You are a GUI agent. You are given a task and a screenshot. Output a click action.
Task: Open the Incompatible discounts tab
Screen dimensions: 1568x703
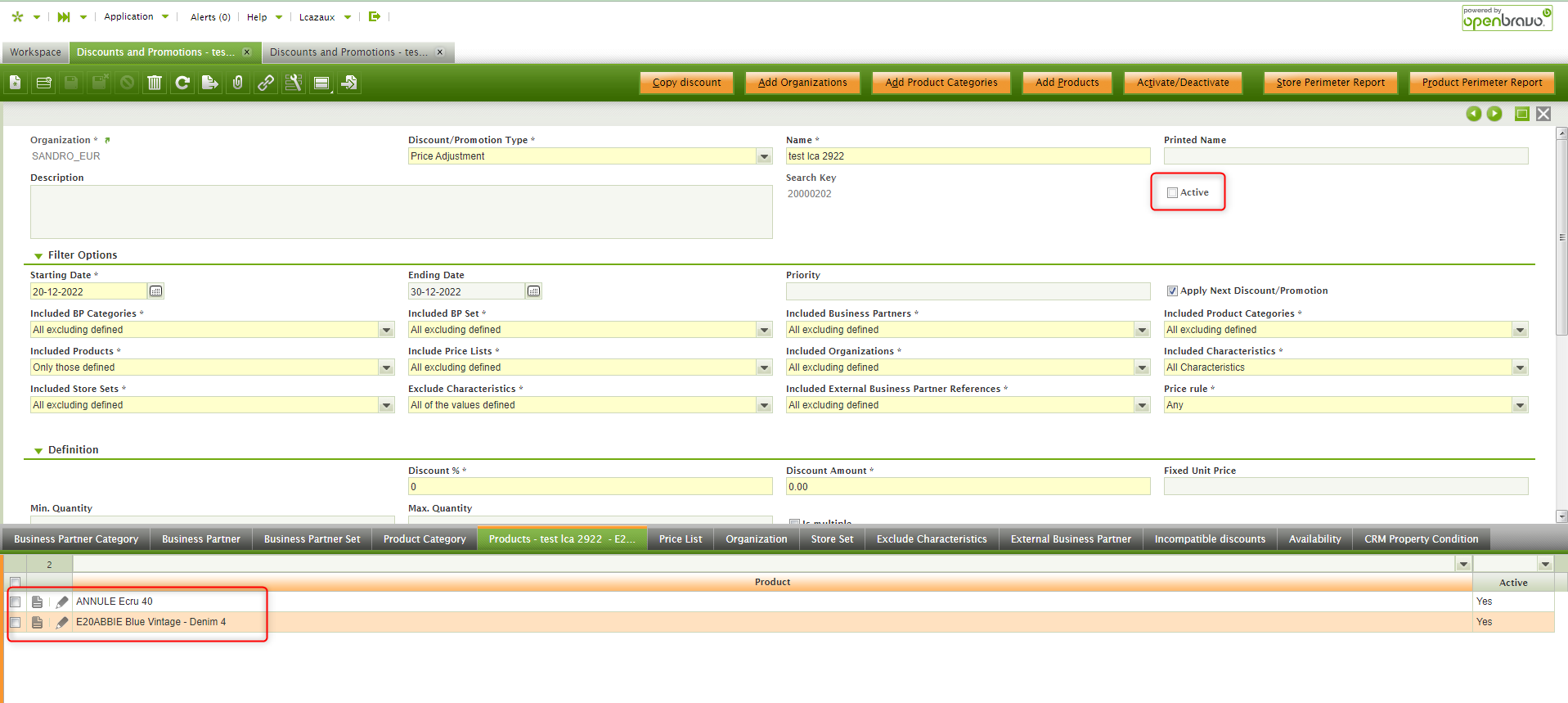[1210, 539]
